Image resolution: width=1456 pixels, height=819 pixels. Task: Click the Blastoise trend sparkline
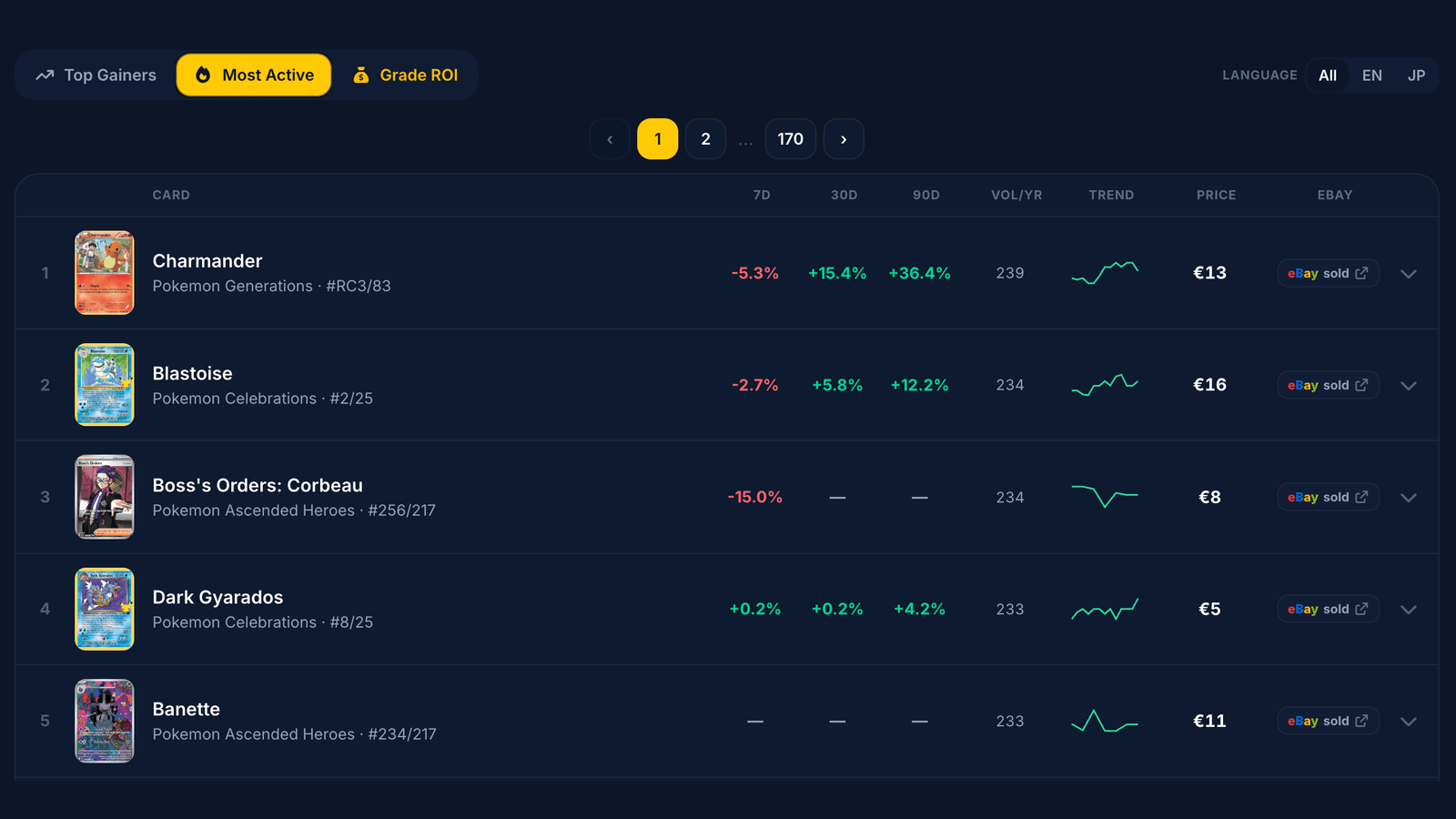click(x=1105, y=385)
